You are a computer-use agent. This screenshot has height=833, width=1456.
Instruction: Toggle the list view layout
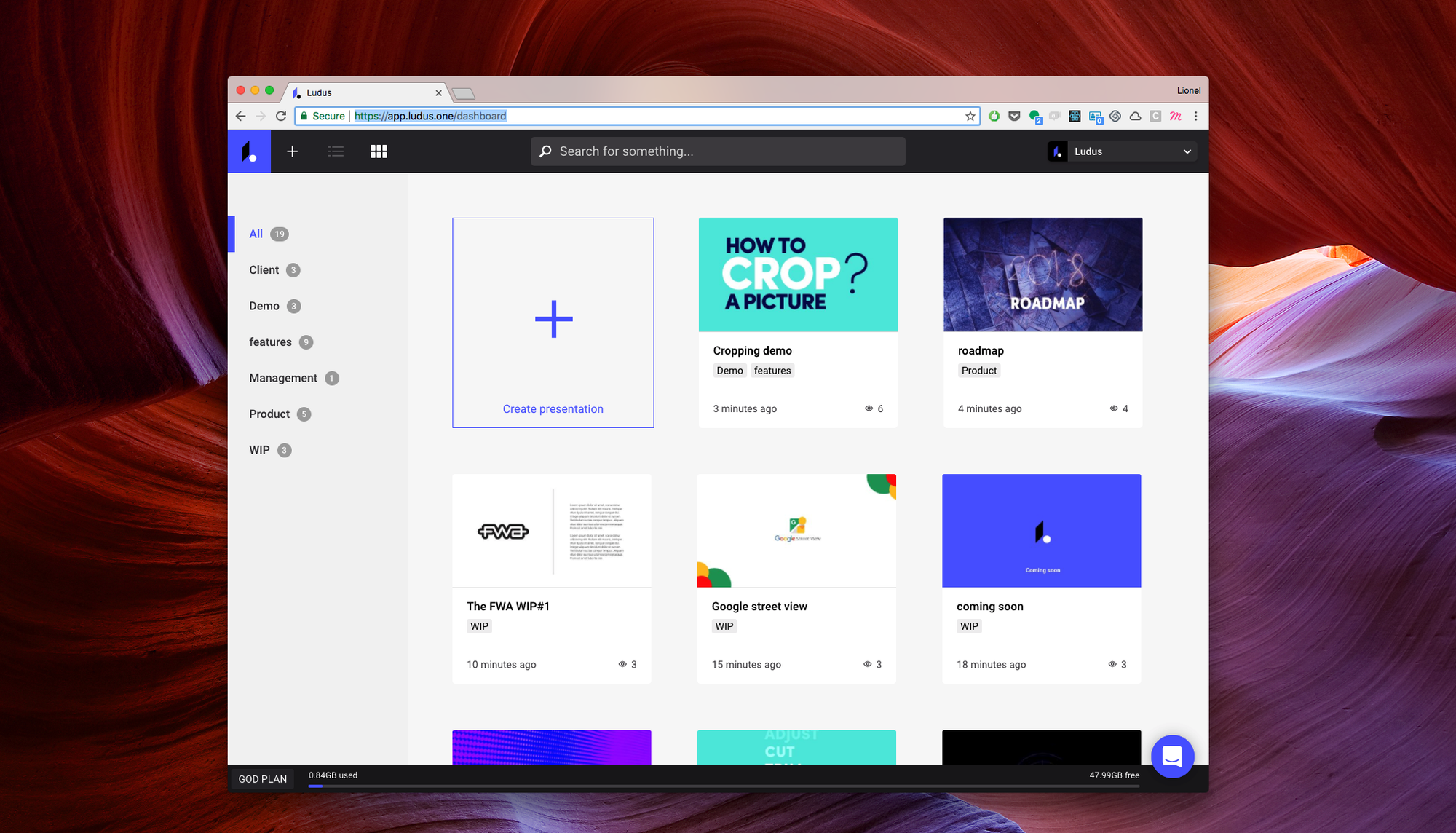pyautogui.click(x=336, y=151)
